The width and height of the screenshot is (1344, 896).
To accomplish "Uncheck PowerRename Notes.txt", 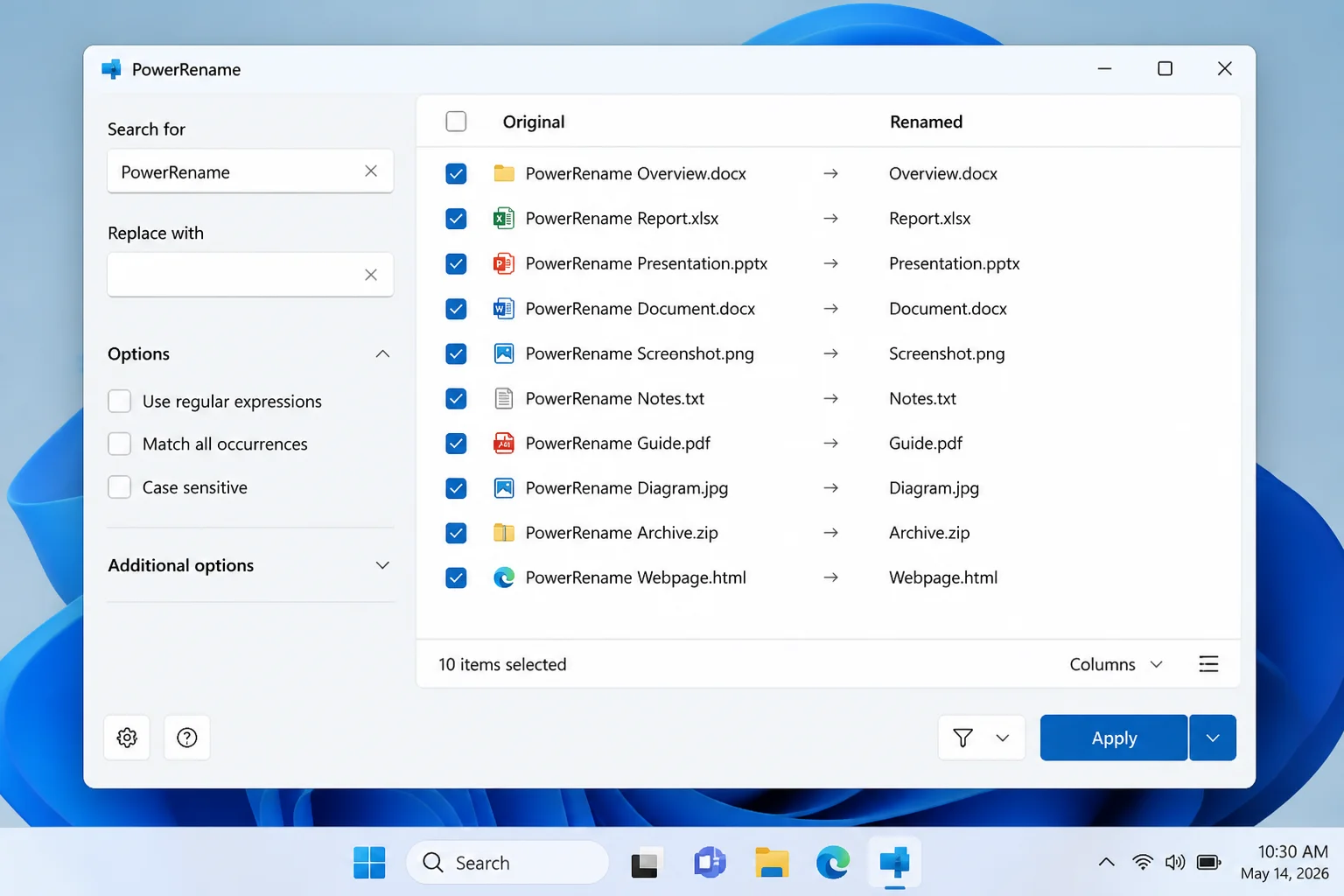I will 456,398.
